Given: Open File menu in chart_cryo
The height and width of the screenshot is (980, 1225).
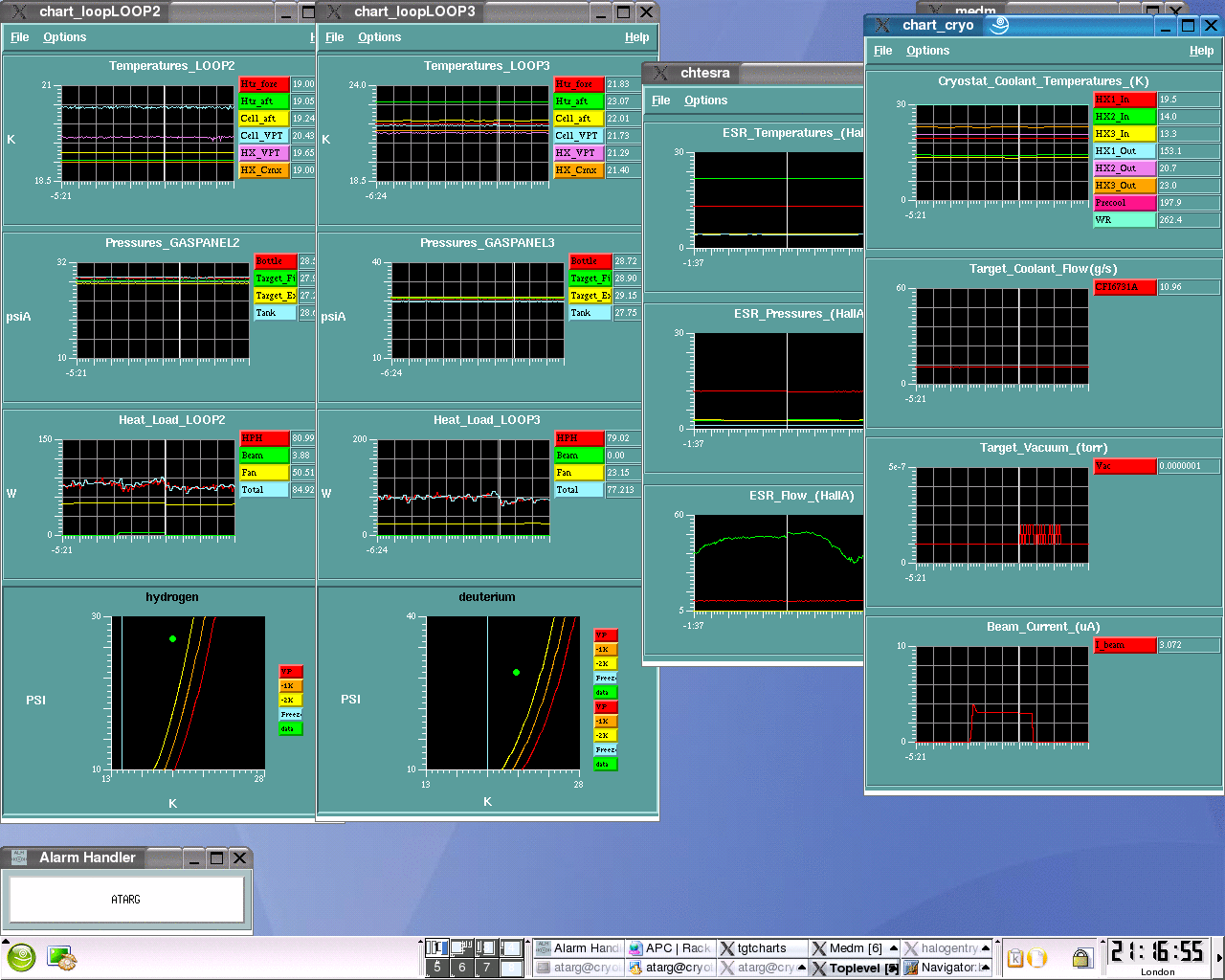Looking at the screenshot, I should click(883, 51).
